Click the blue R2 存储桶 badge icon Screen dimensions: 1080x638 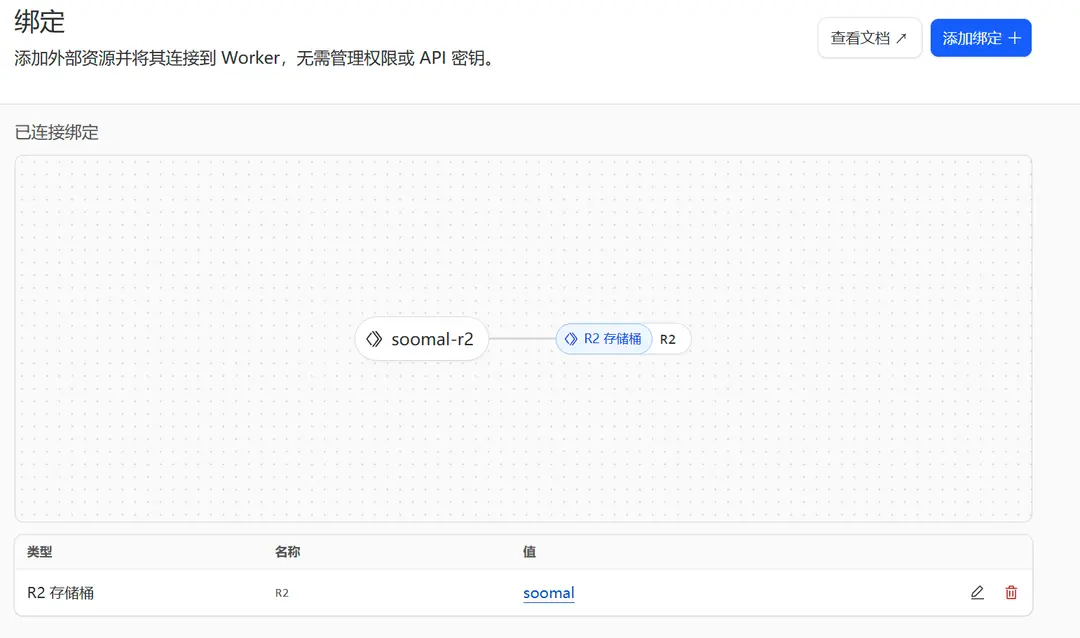[570, 339]
